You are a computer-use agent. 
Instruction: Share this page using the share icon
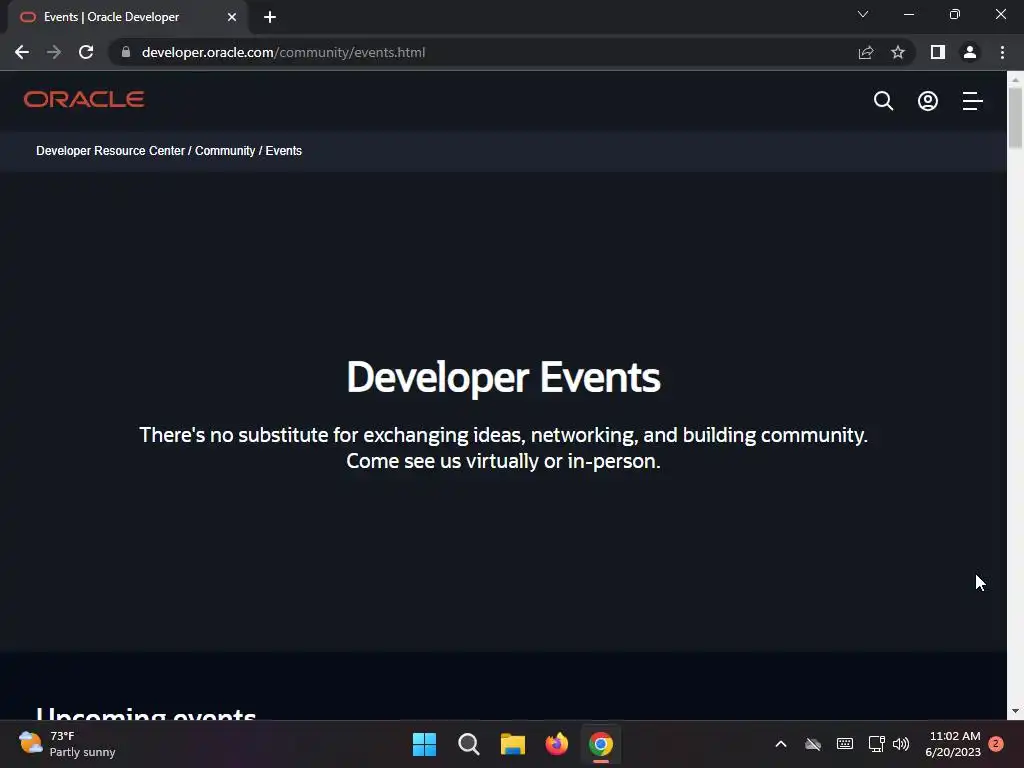click(866, 52)
